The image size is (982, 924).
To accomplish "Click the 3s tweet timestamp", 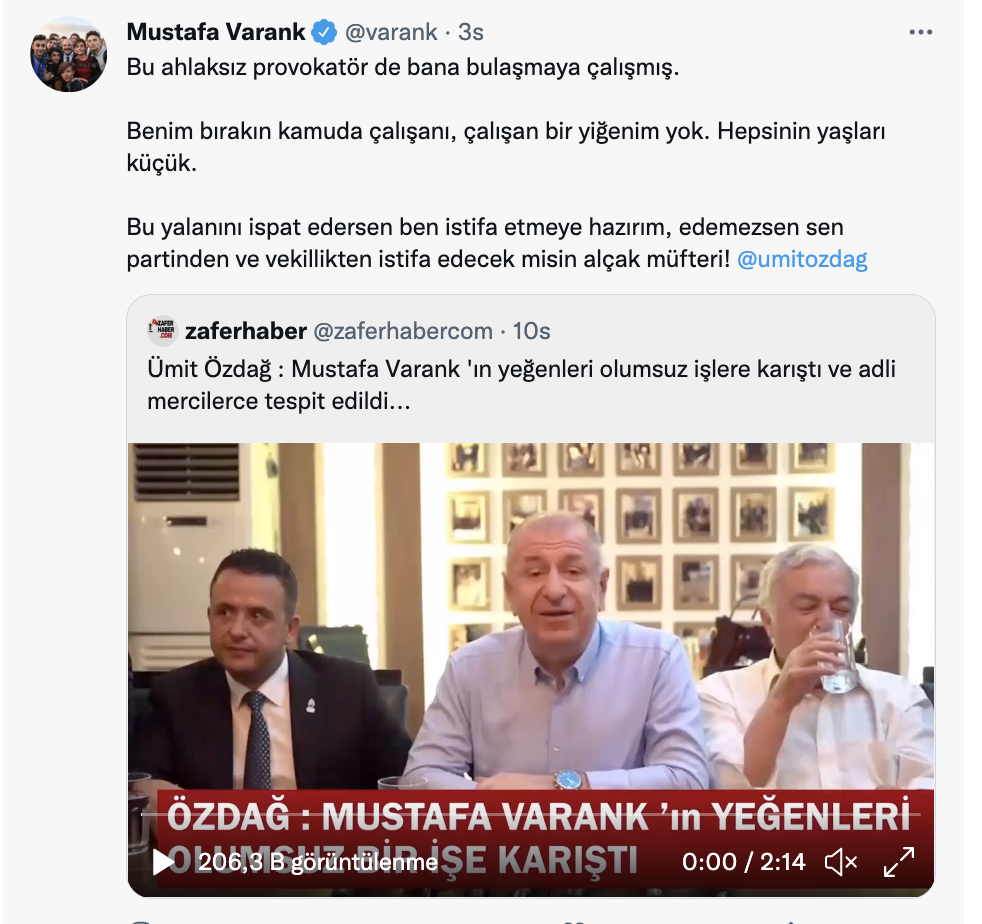I will [470, 32].
